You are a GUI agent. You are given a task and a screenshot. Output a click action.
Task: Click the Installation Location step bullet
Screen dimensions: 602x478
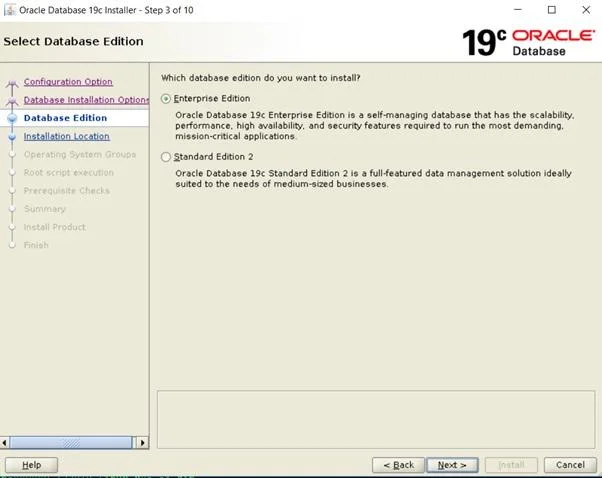[x=12, y=137]
